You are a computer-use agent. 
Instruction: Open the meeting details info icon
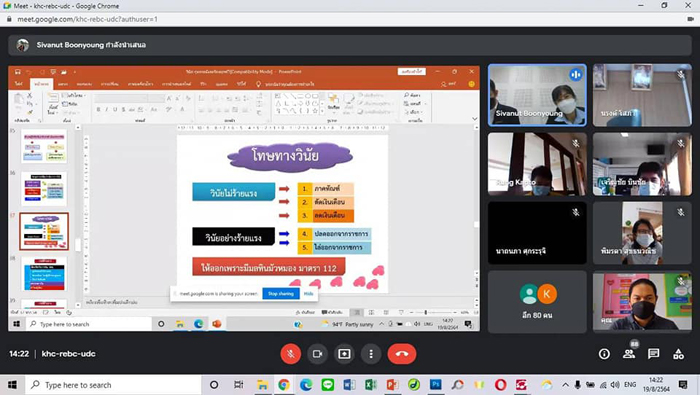604,354
